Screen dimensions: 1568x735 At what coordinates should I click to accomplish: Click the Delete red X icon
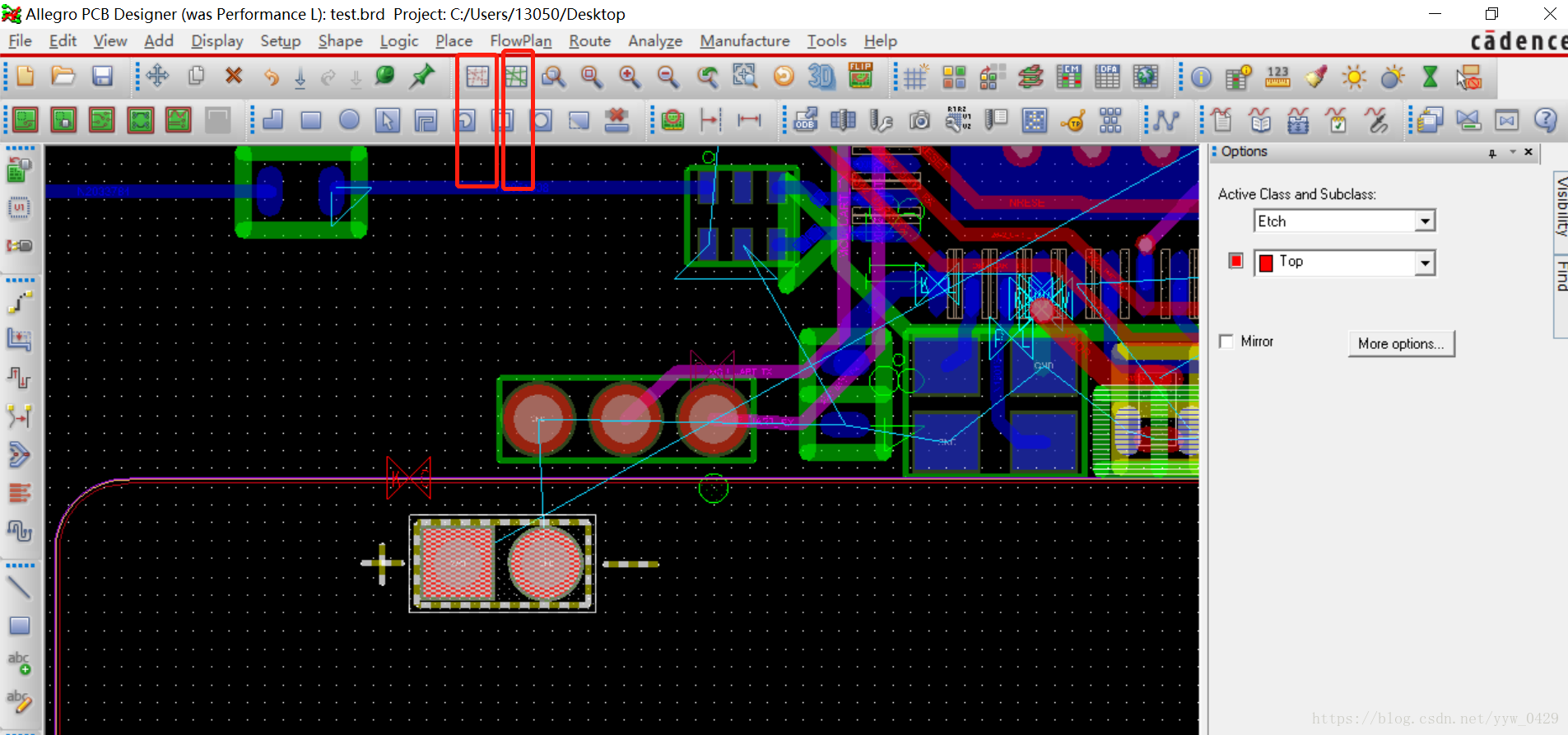pos(234,77)
